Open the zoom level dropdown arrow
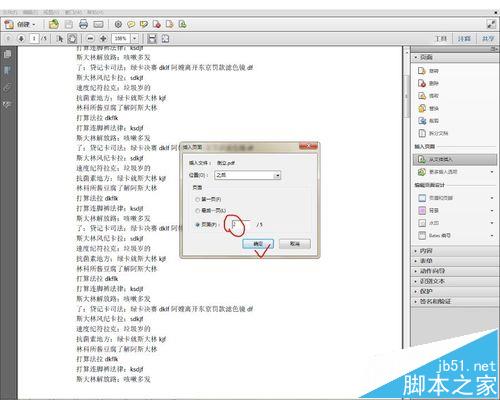Screen dimensions: 500x400 click(x=134, y=39)
